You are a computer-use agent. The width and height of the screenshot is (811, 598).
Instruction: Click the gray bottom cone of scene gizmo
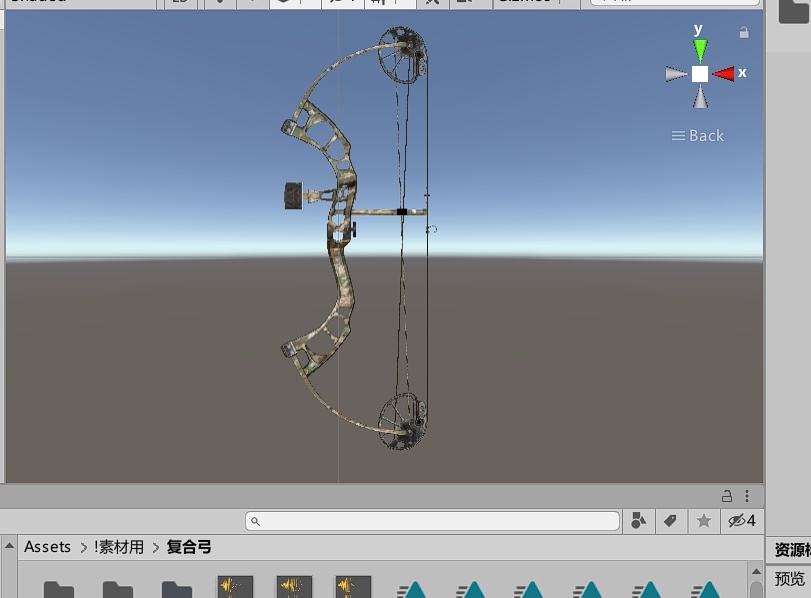[700, 97]
